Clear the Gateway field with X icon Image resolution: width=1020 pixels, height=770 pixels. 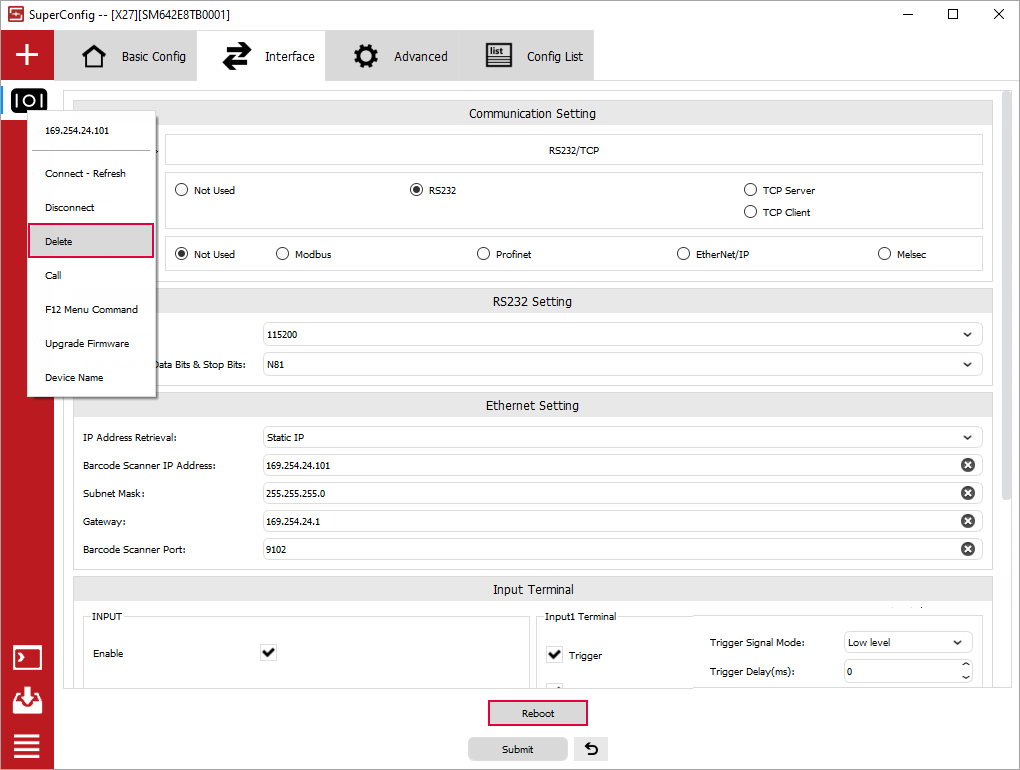(x=967, y=521)
